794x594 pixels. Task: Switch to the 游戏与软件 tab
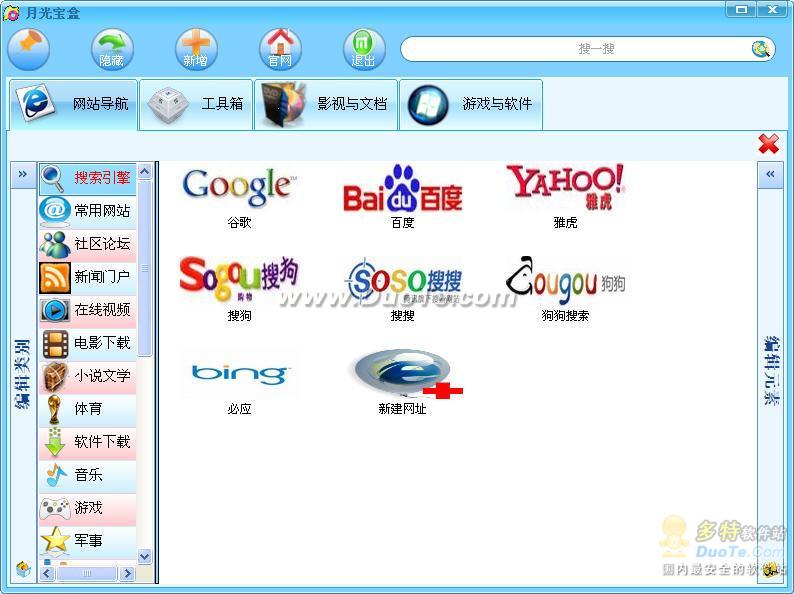pyautogui.click(x=471, y=104)
